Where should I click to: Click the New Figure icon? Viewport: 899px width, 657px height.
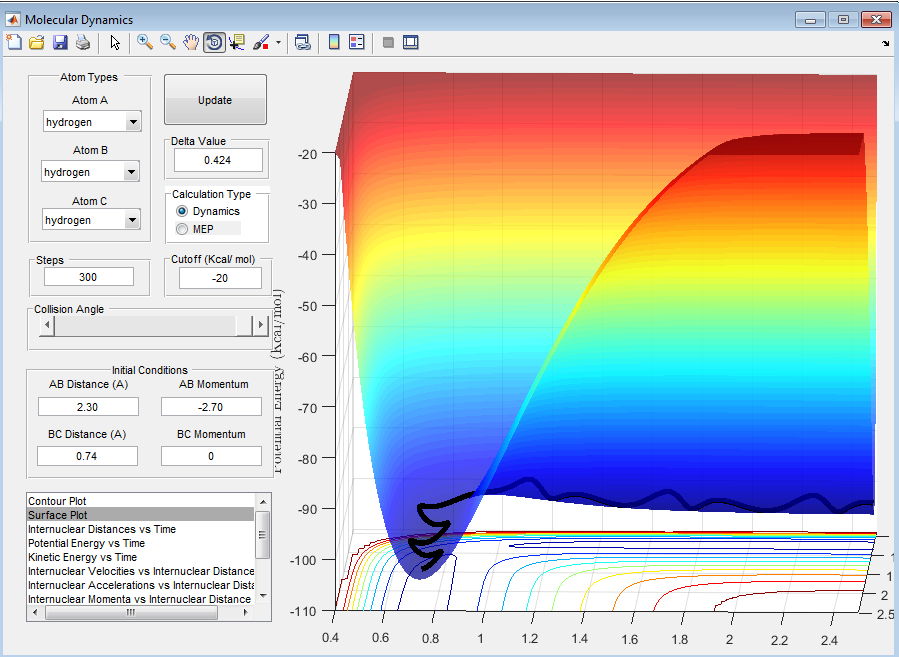(13, 42)
